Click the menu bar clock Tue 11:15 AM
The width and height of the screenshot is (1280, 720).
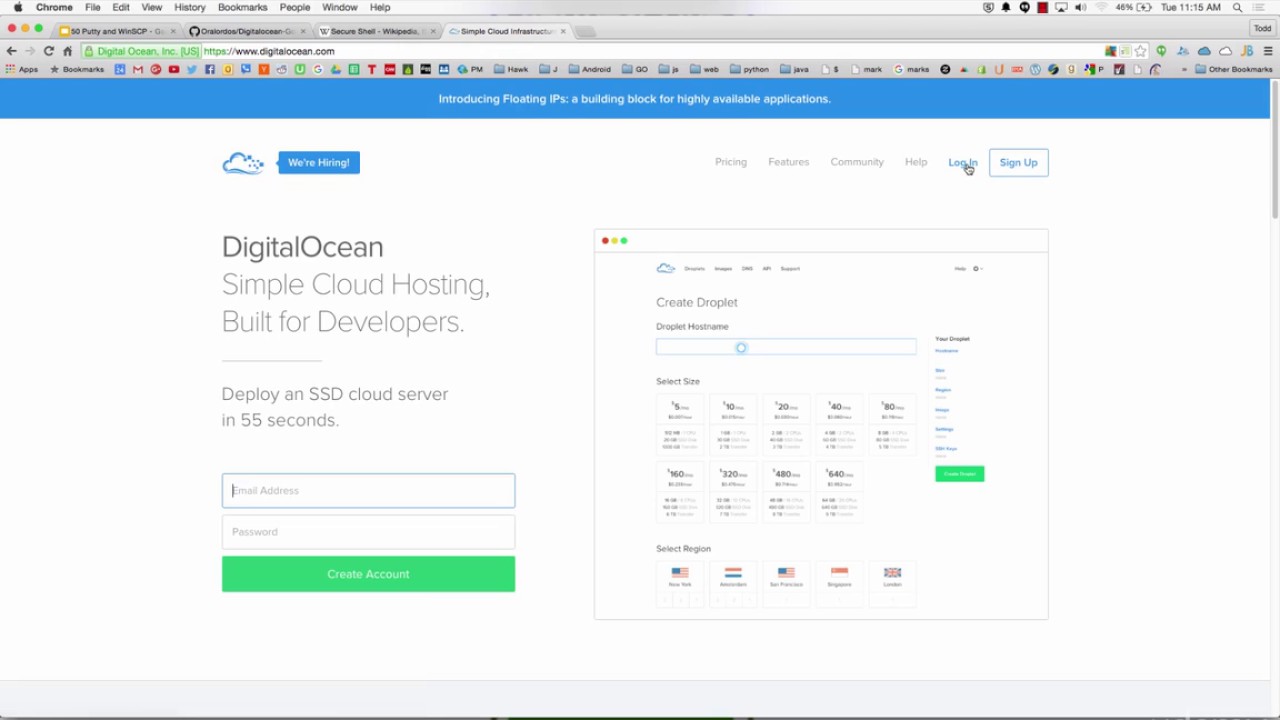(x=1190, y=7)
